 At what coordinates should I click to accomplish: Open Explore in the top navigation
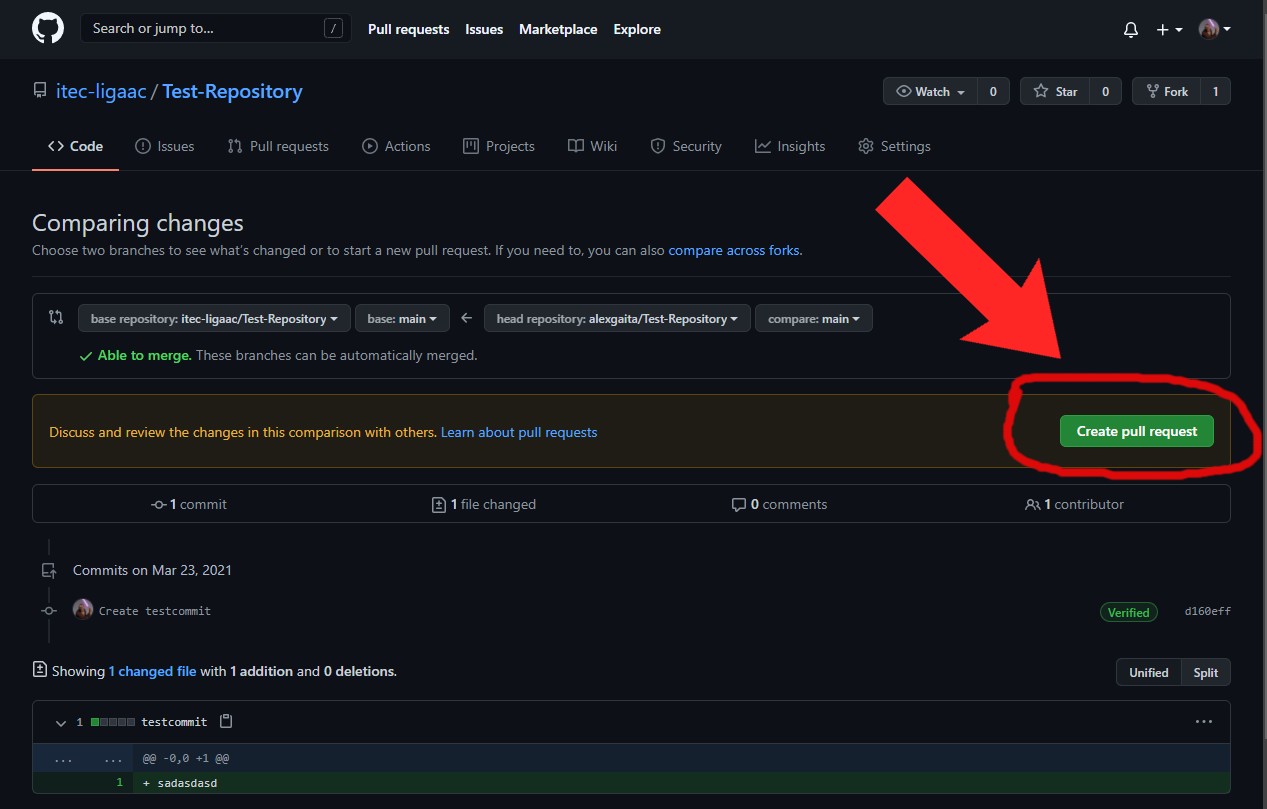click(637, 29)
